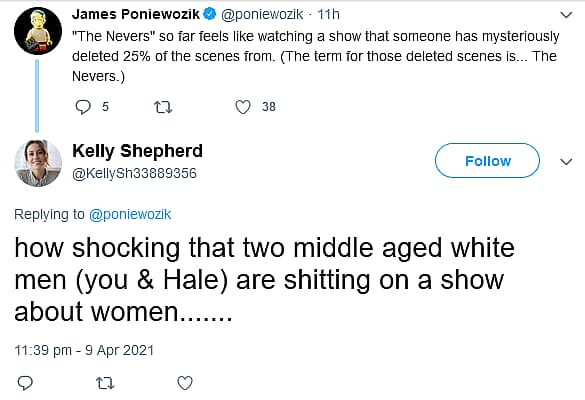Click the James Poniewozik display name

click(136, 14)
